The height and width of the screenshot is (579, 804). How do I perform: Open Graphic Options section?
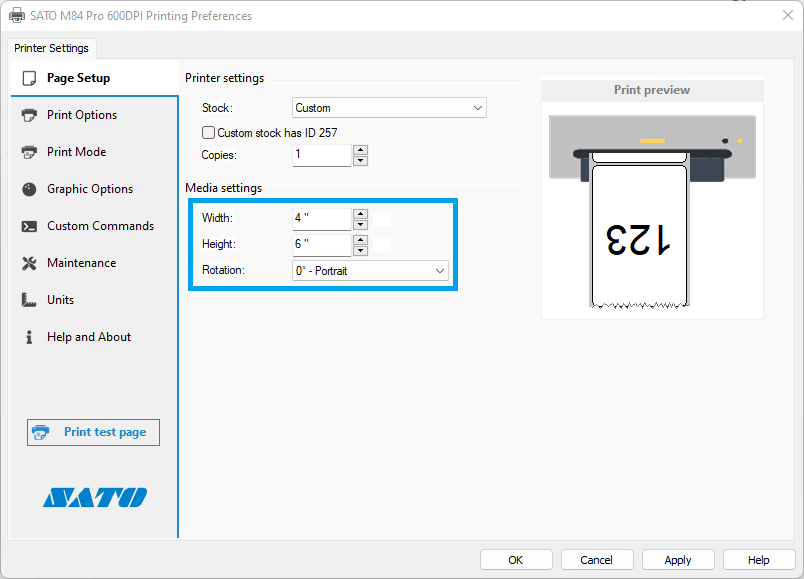coord(94,189)
